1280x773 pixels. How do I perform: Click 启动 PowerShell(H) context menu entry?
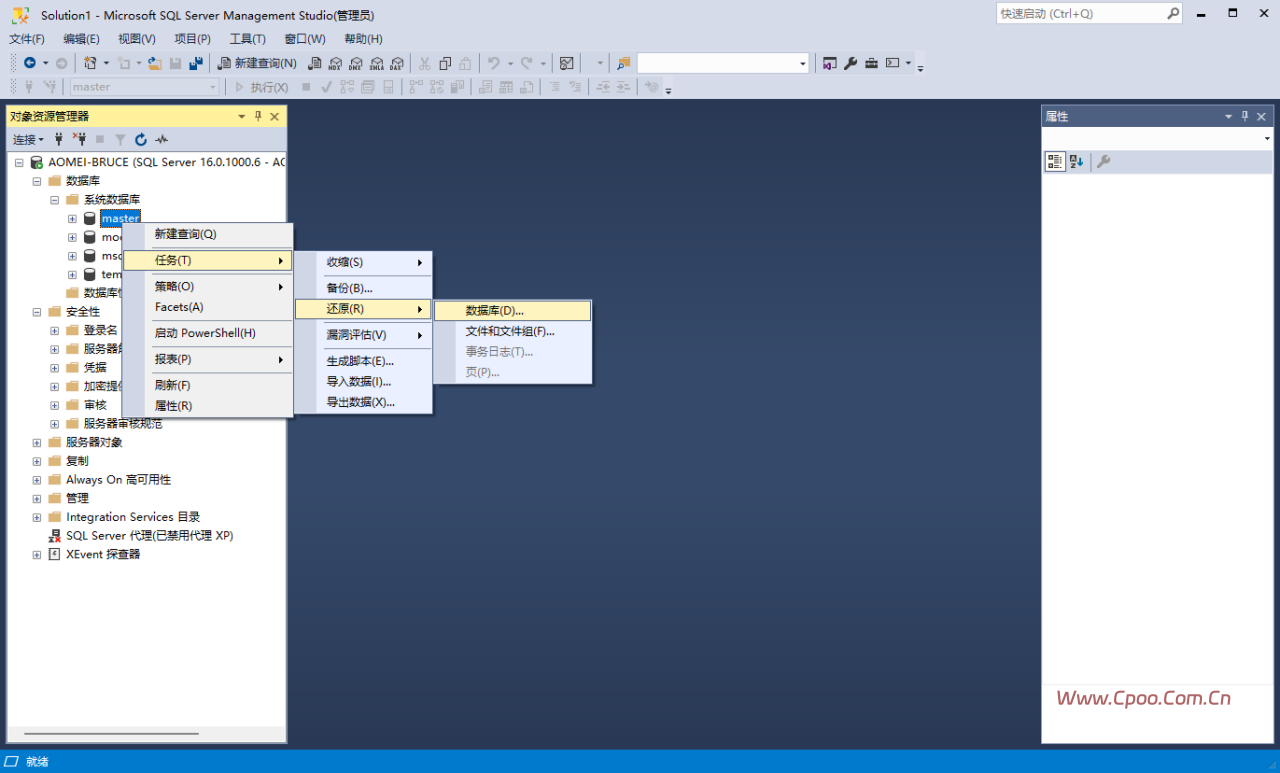[208, 333]
